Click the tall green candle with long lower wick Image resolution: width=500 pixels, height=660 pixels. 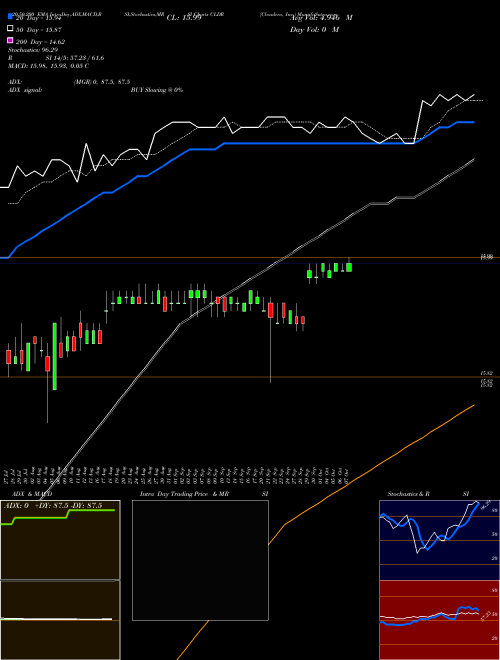(x=55, y=356)
